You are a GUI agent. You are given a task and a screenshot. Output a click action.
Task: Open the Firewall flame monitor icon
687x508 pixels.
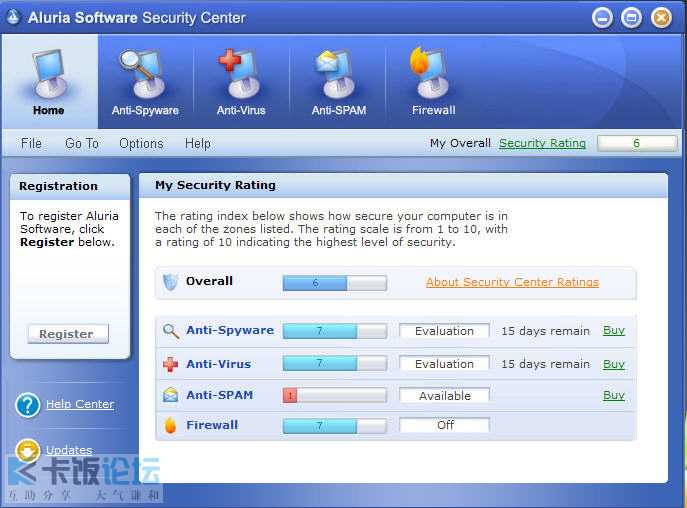(x=431, y=72)
